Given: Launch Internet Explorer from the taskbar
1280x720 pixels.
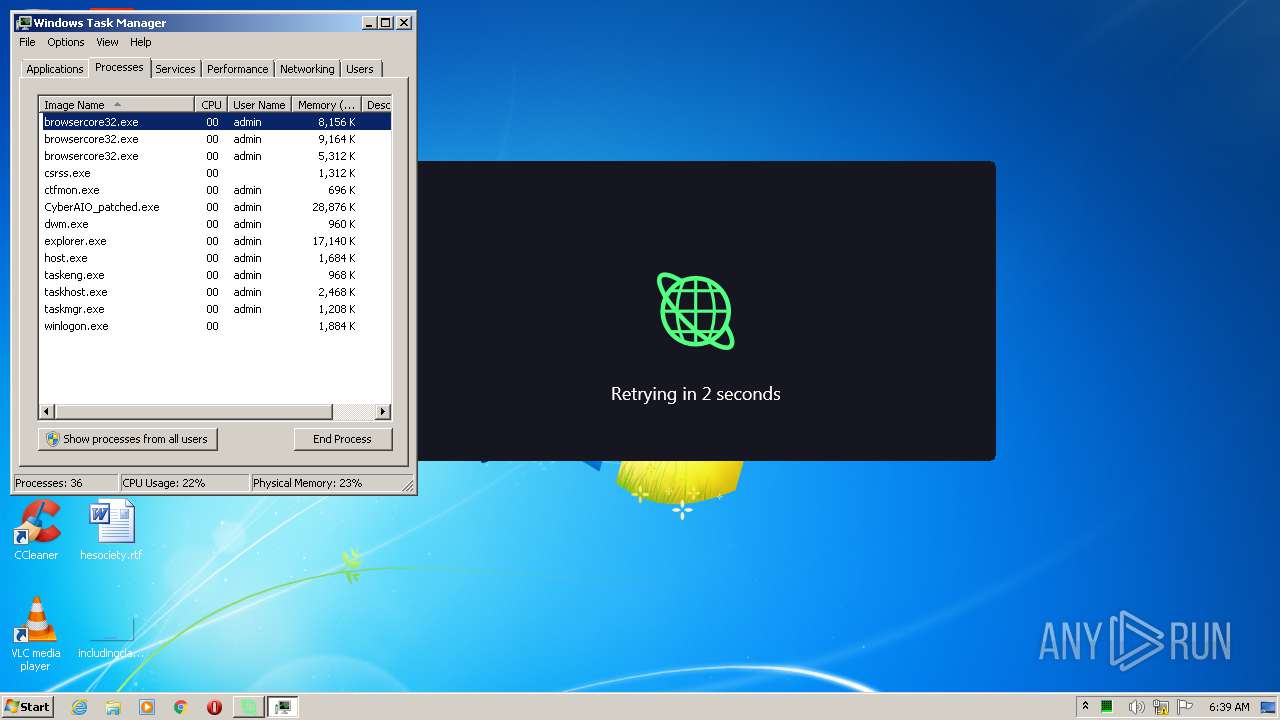Looking at the screenshot, I should click(80, 707).
